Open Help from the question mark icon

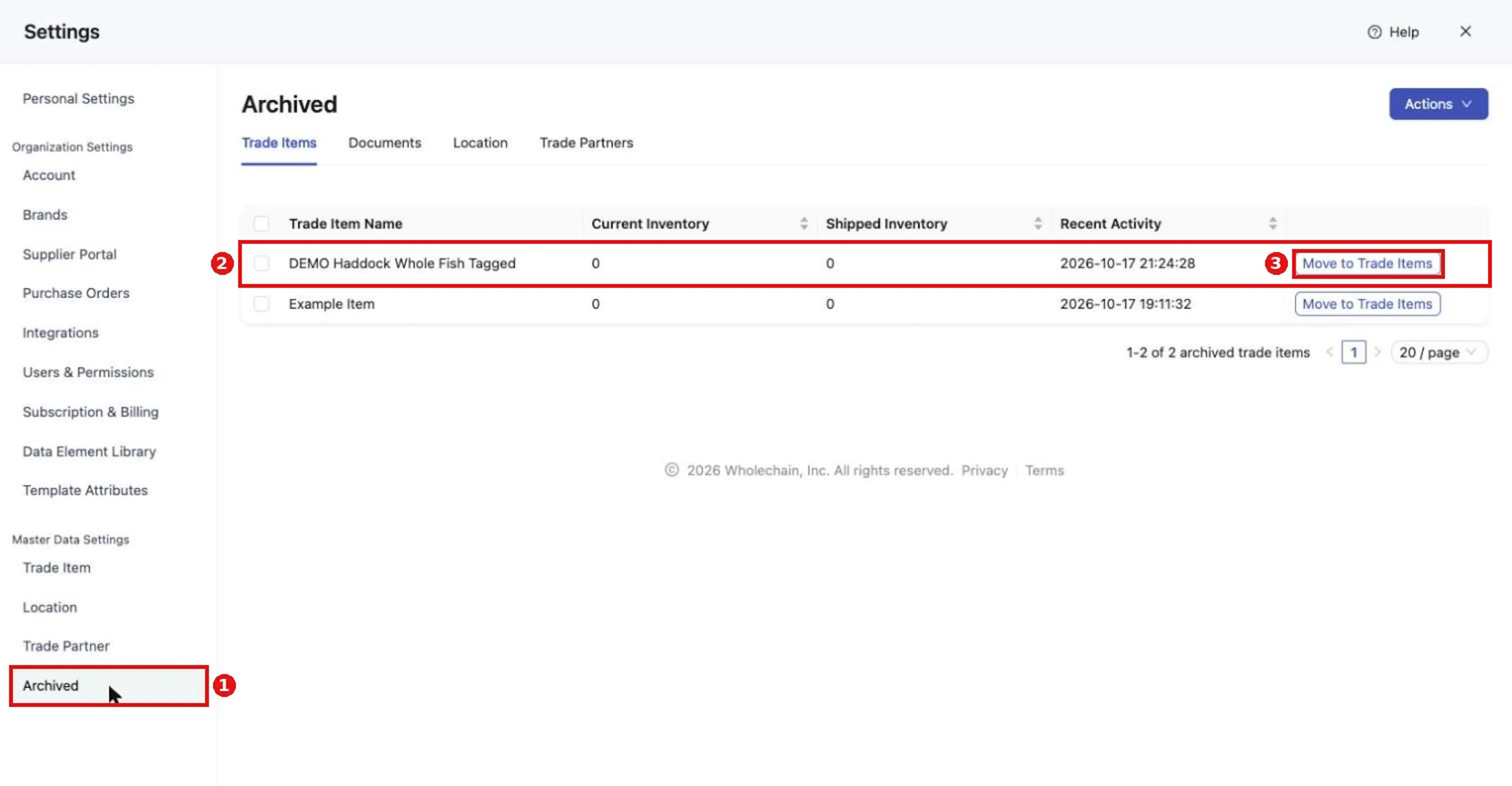[1374, 32]
